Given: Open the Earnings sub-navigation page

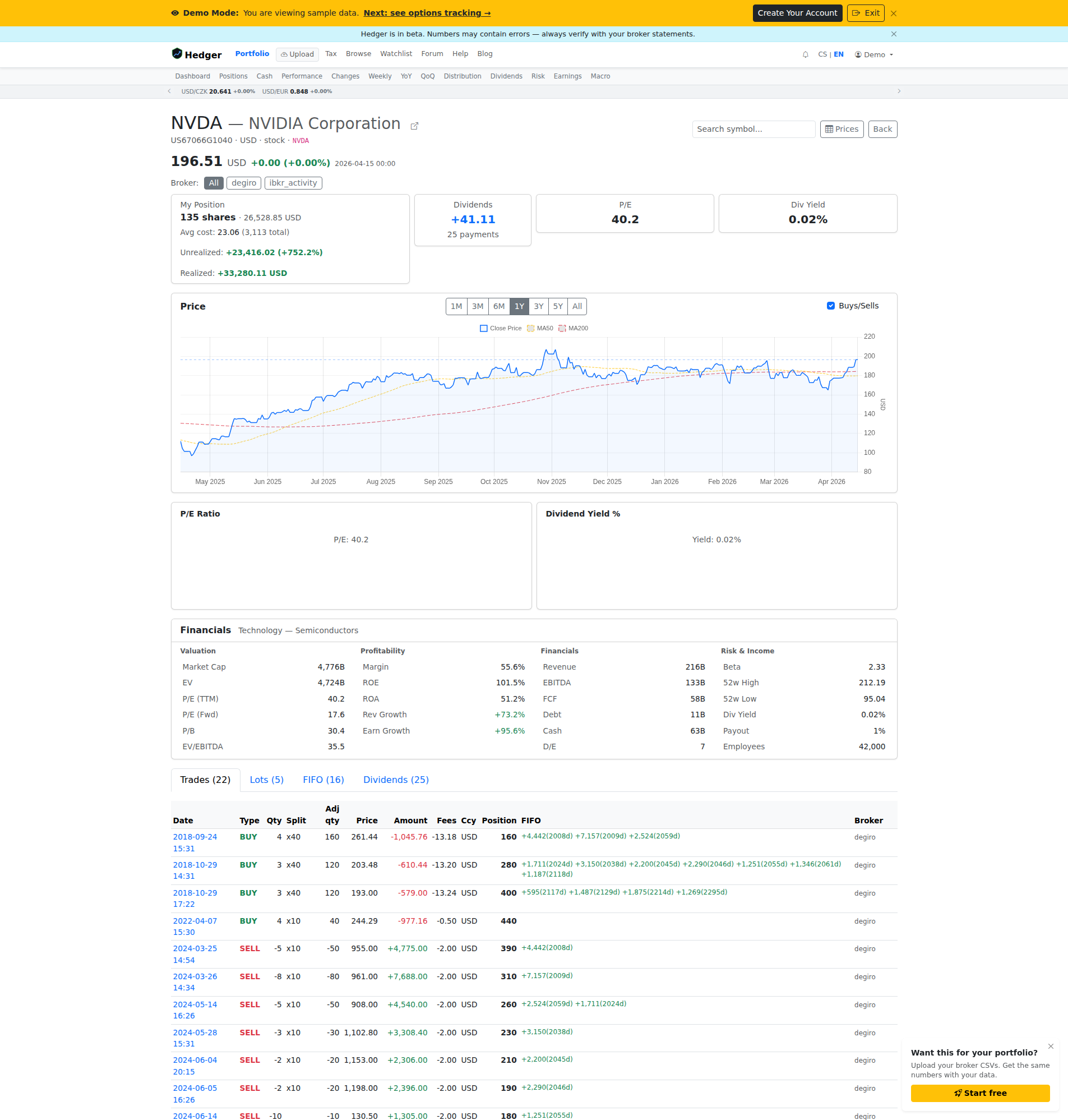Looking at the screenshot, I should tap(567, 76).
